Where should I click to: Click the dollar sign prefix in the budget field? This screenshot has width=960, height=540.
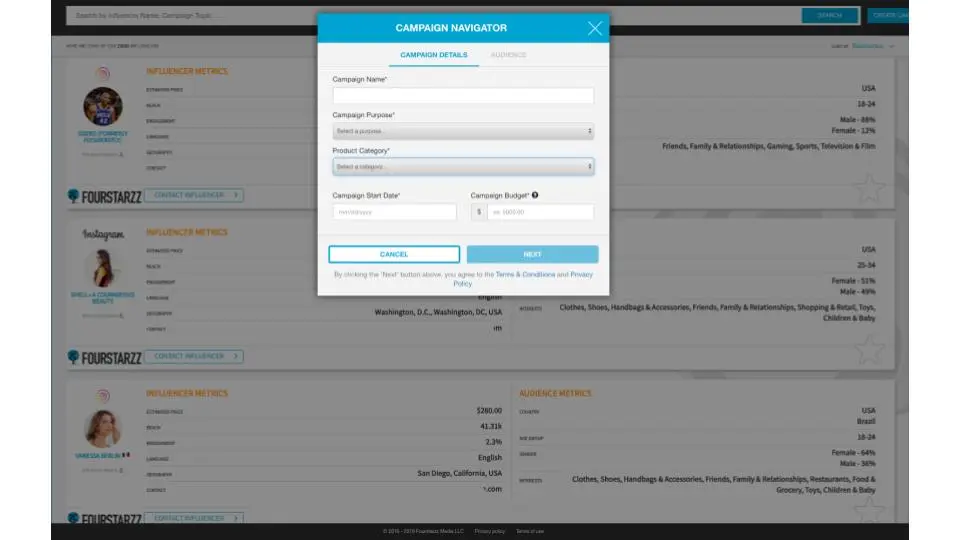(x=478, y=212)
